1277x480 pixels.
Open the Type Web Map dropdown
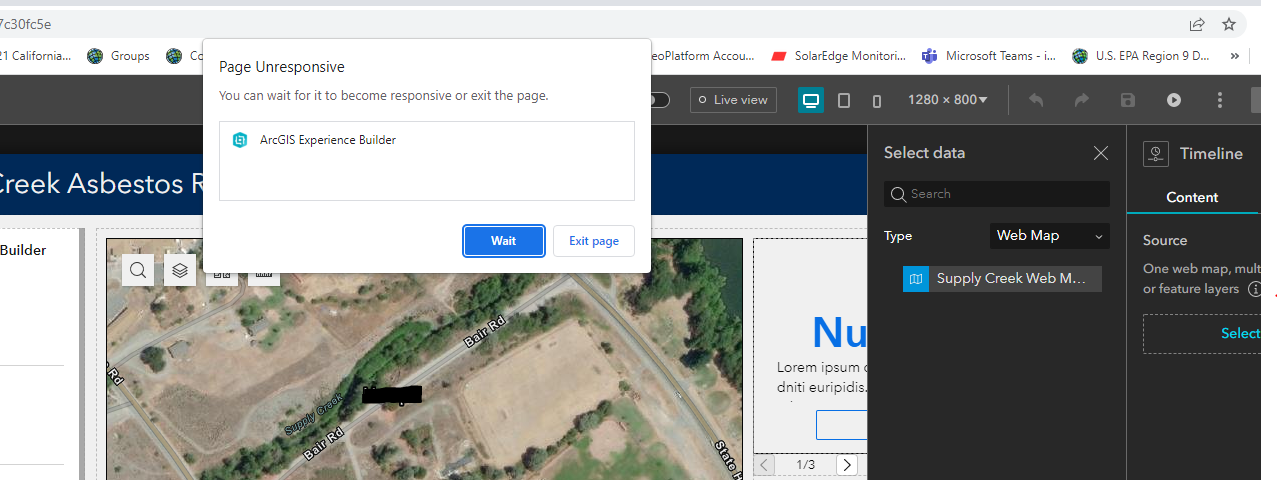(1050, 236)
